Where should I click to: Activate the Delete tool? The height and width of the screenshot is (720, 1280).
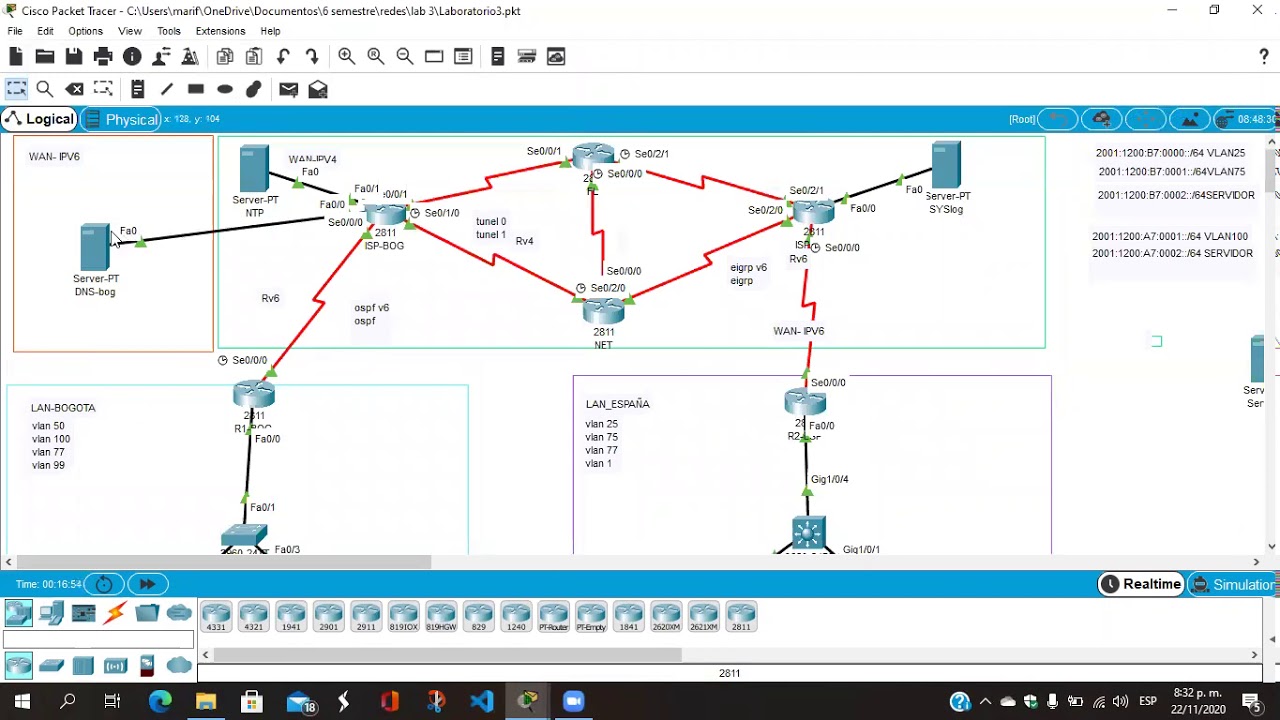pos(74,89)
